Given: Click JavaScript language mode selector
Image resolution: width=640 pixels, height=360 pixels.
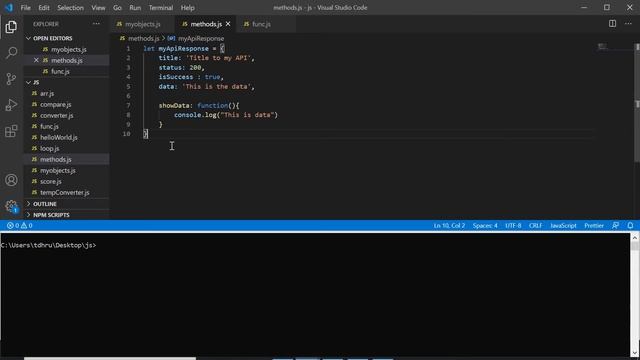Looking at the screenshot, I should 563,225.
